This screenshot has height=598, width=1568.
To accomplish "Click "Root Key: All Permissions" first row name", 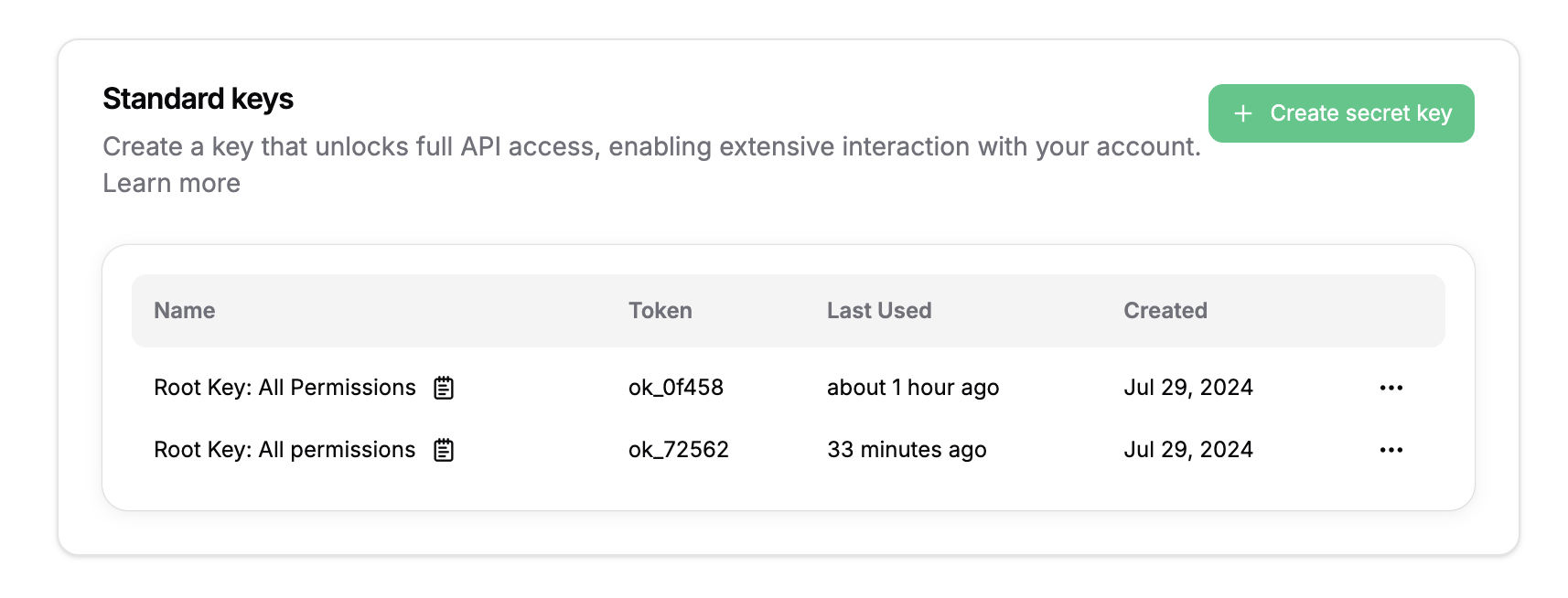I will (x=285, y=388).
